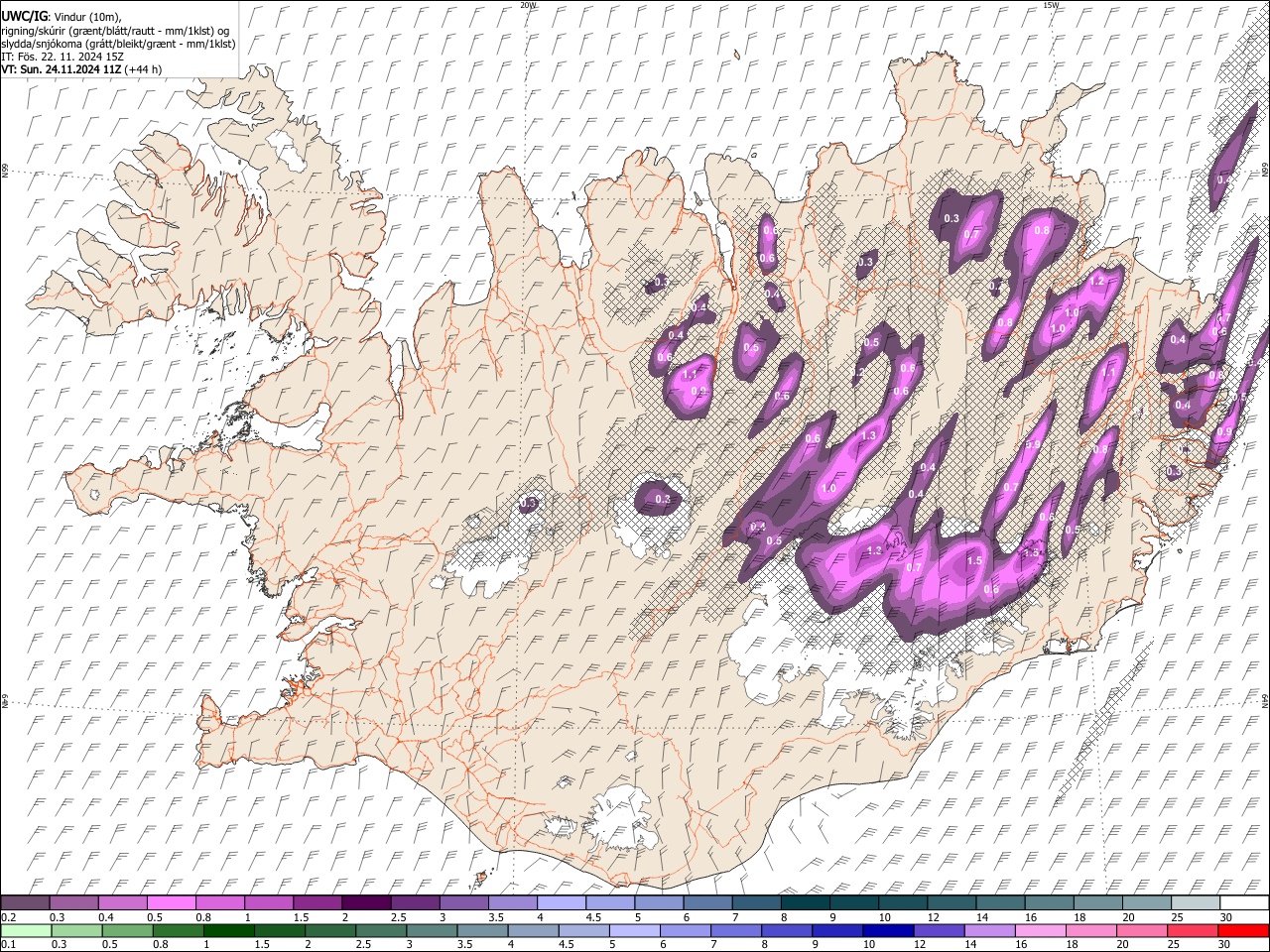This screenshot has height=952, width=1270.
Task: Select the top-row swatch between 6 and 7
Action: coord(706,902)
